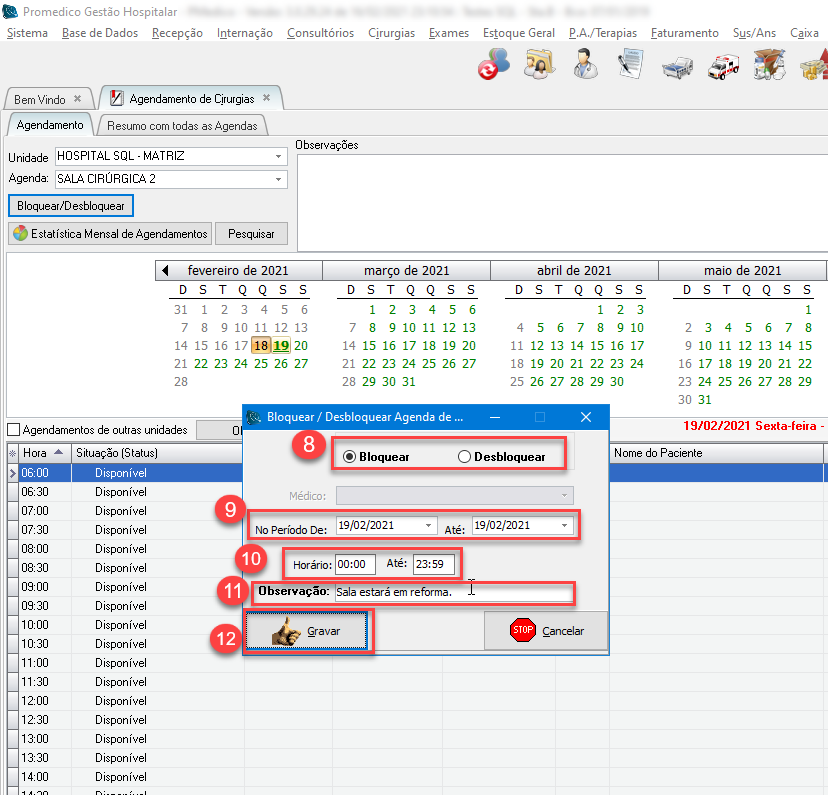Viewport: 828px width, 795px height.
Task: Open the Estoque Geral menu
Action: [x=519, y=33]
